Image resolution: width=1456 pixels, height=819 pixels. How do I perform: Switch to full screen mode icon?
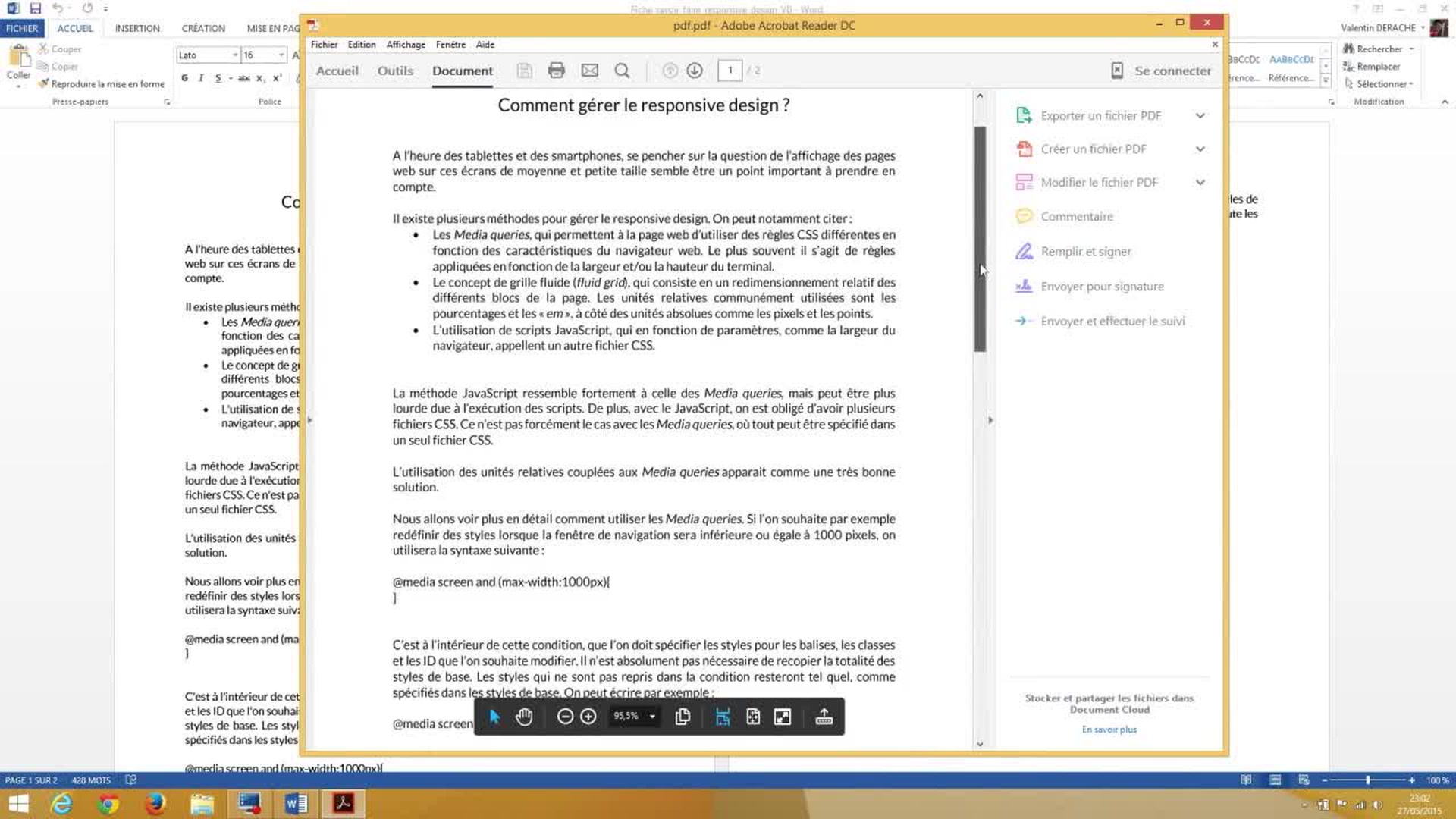[x=783, y=717]
